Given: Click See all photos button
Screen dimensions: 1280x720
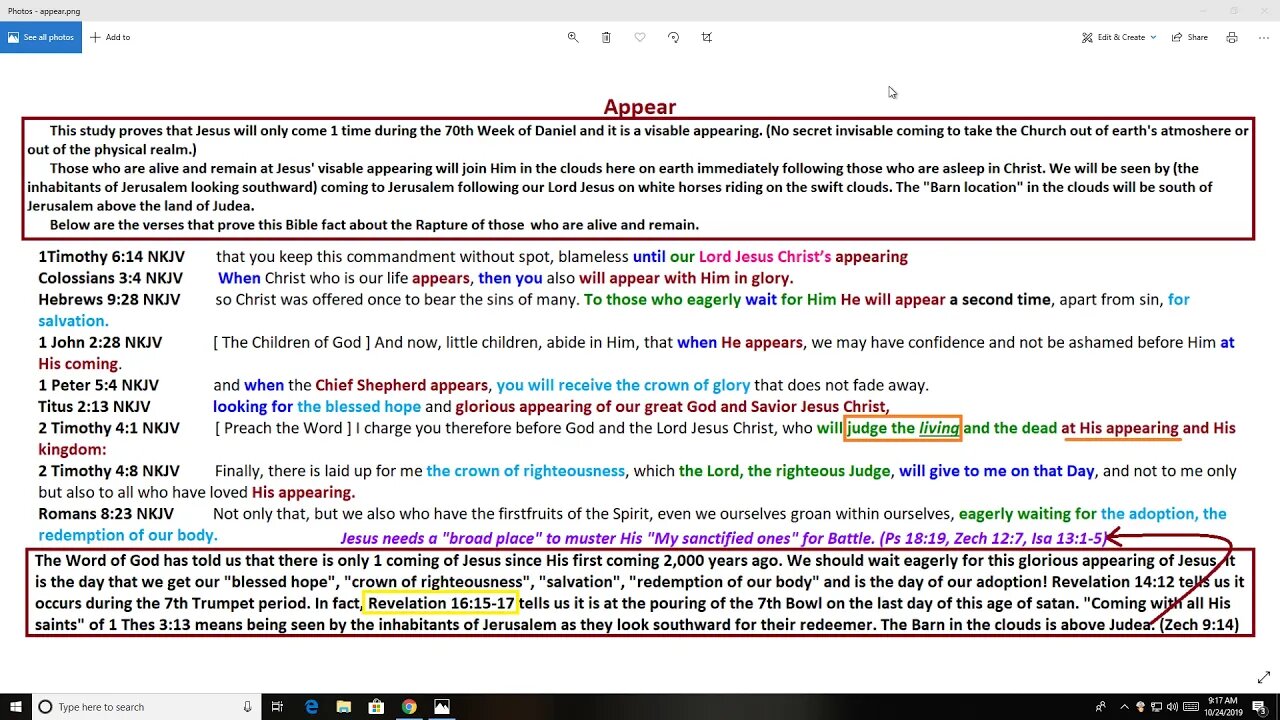Looking at the screenshot, I should pos(41,37).
